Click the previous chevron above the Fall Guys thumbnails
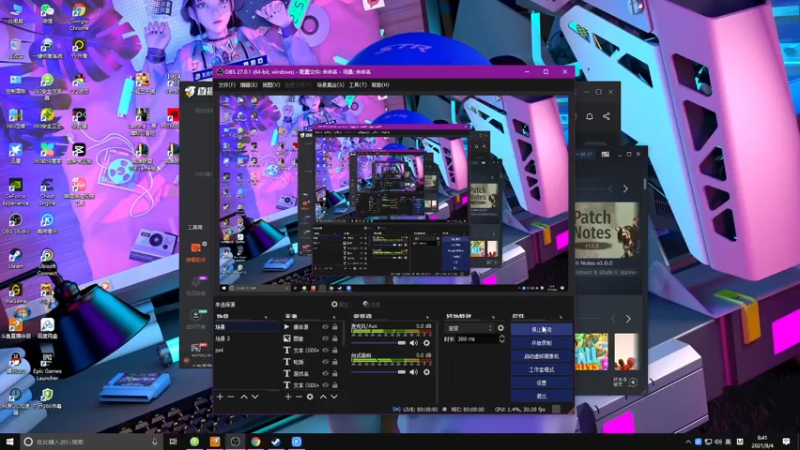 [613, 319]
